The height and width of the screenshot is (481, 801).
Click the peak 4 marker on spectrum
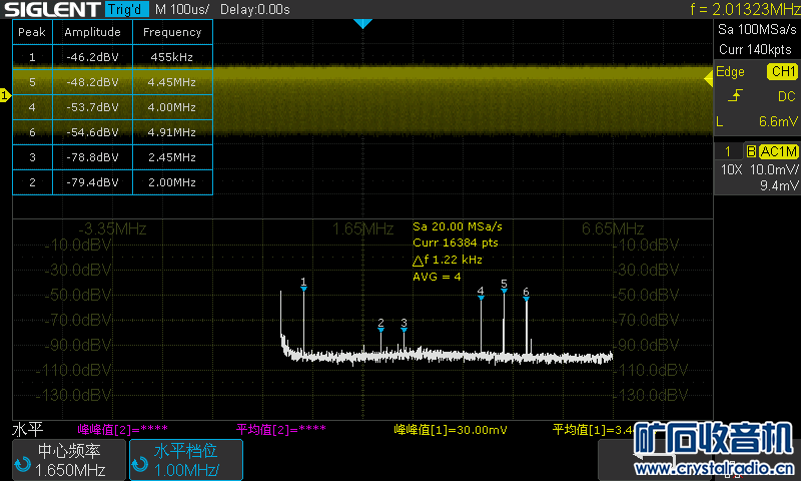481,294
